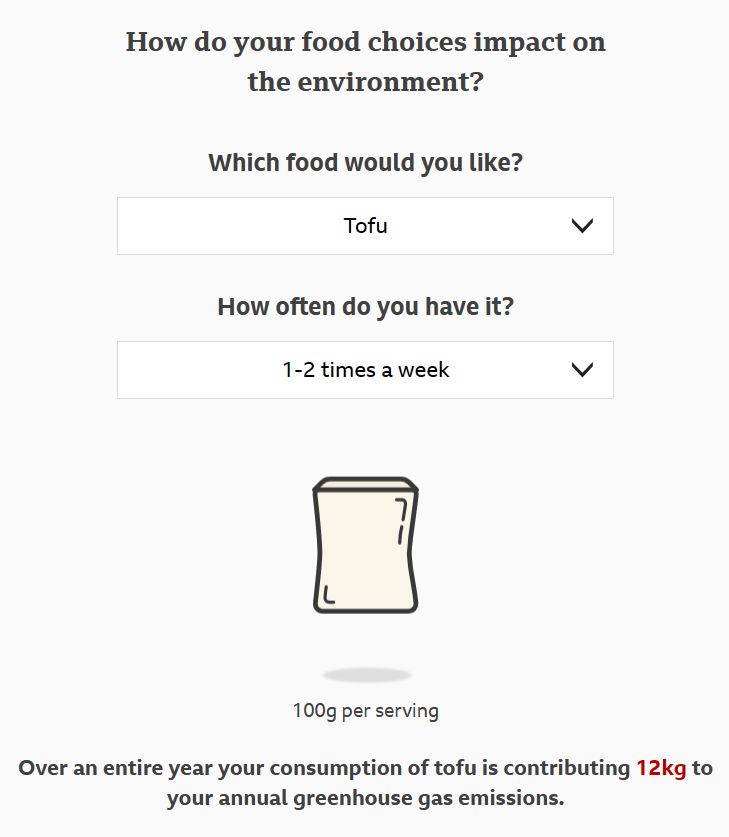Viewport: 729px width, 837px height.
Task: Click the grey shadow under the tofu
Action: (367, 675)
